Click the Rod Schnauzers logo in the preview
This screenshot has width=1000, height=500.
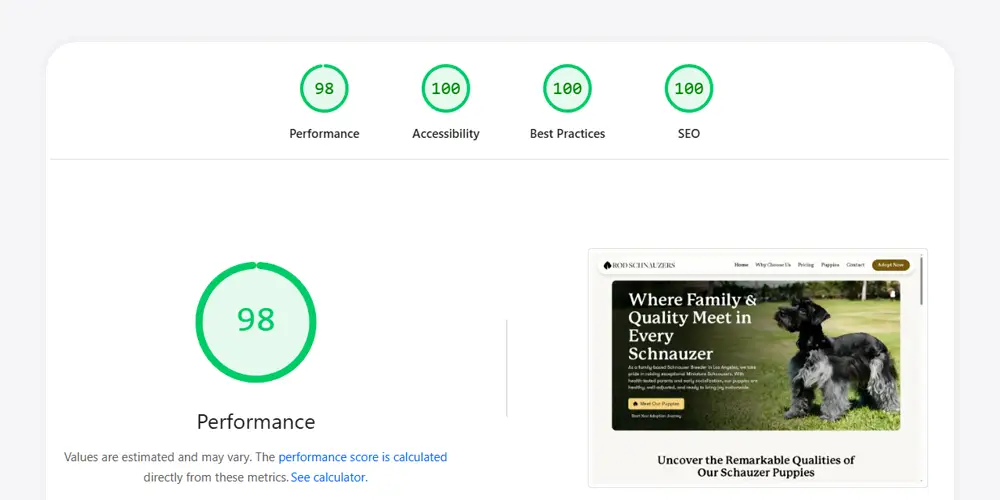point(640,265)
